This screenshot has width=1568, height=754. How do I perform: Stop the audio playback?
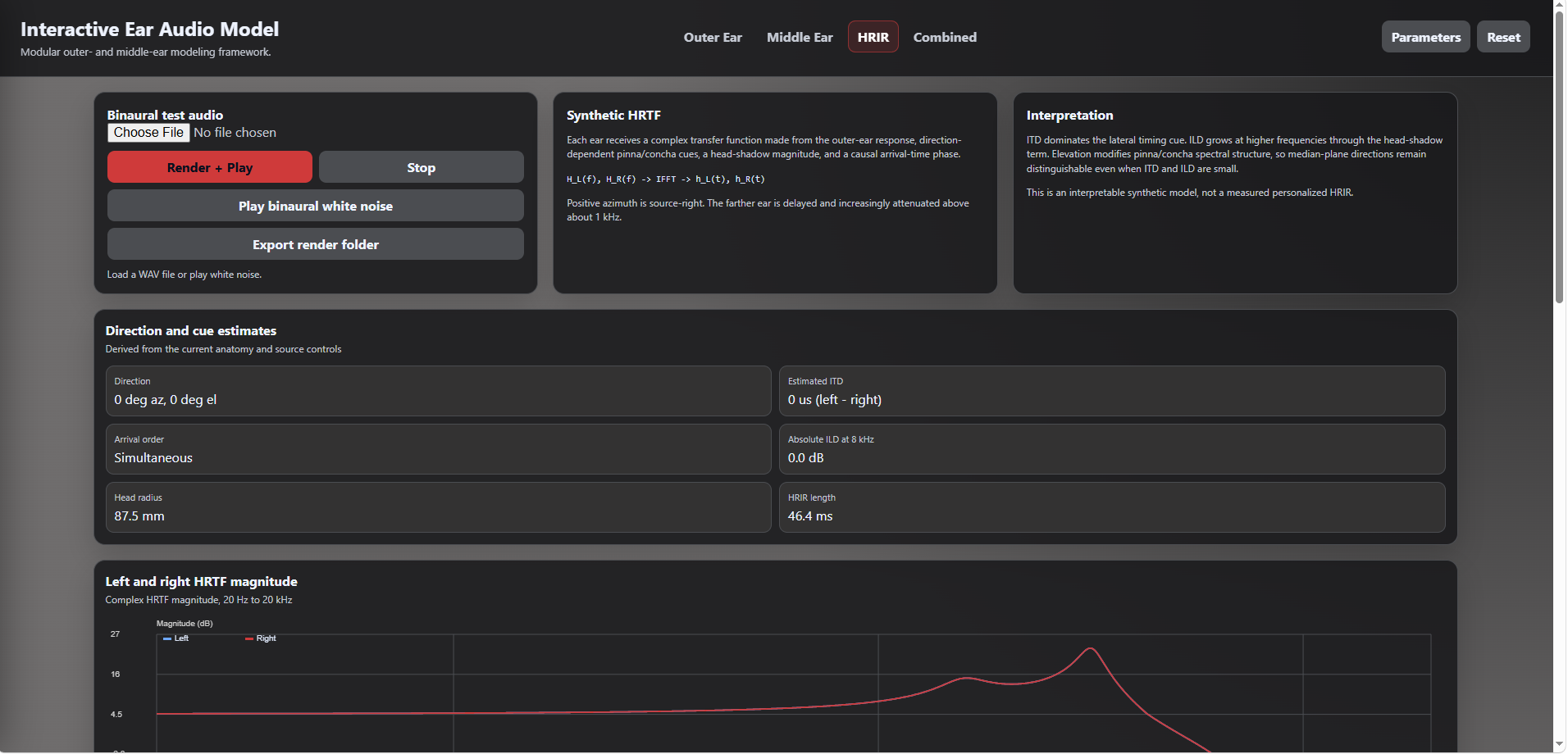point(421,167)
